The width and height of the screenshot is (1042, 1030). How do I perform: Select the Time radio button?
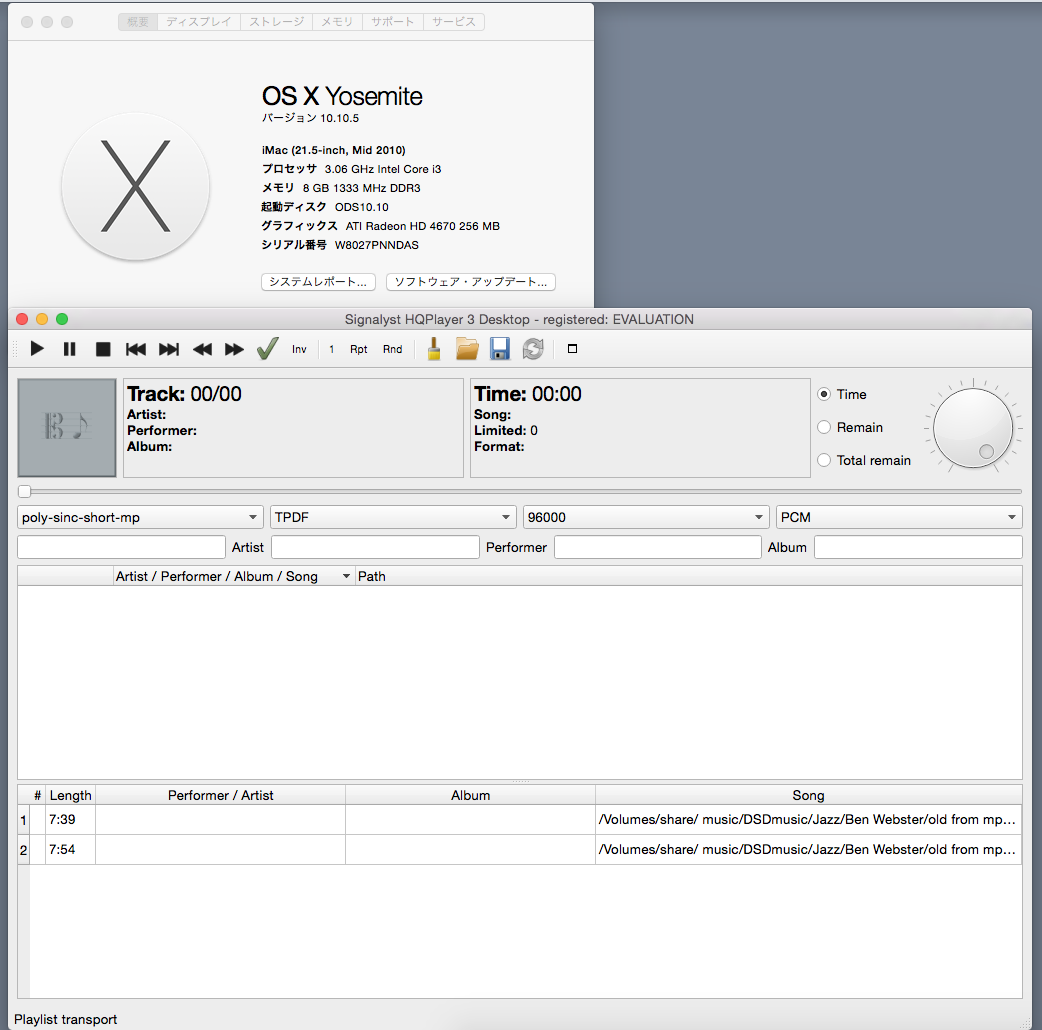(x=824, y=394)
